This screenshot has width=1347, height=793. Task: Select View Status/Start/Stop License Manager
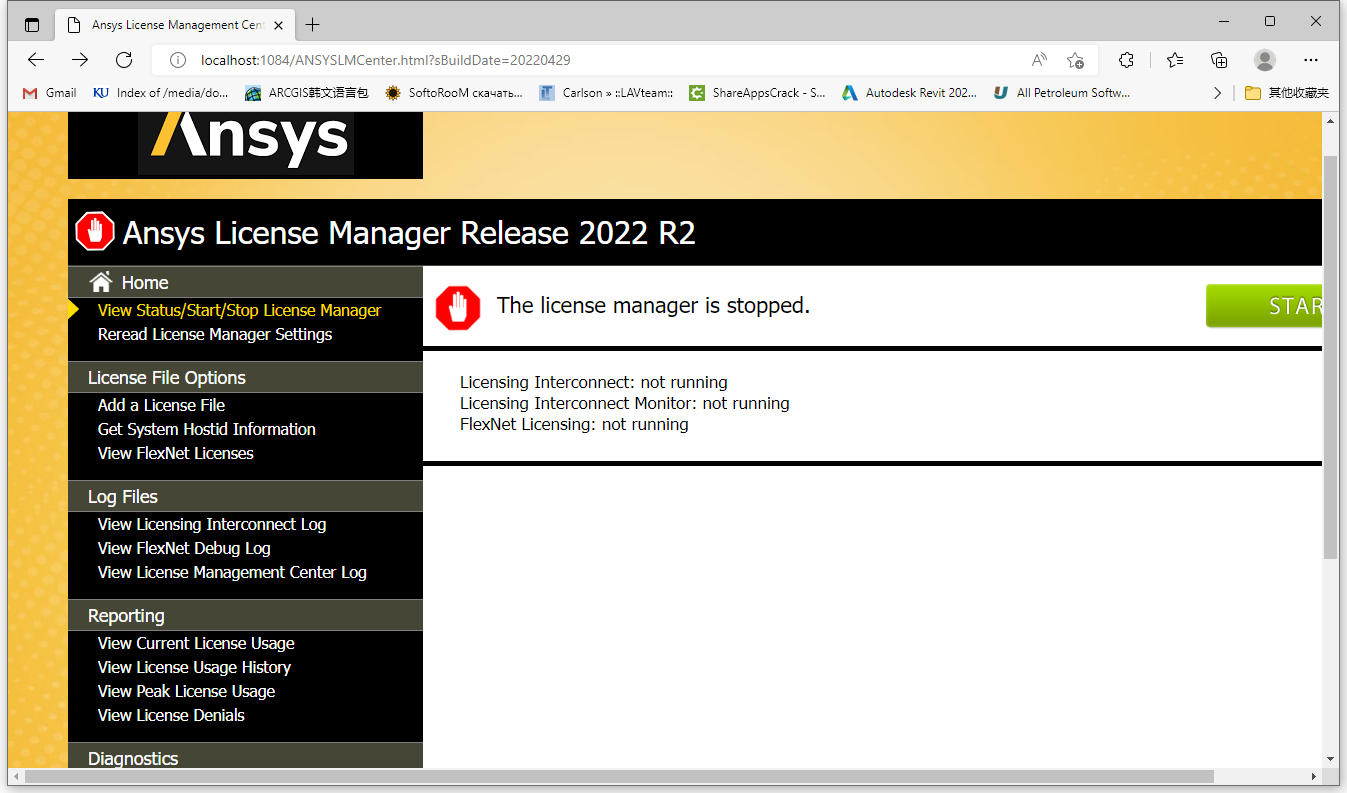(239, 310)
